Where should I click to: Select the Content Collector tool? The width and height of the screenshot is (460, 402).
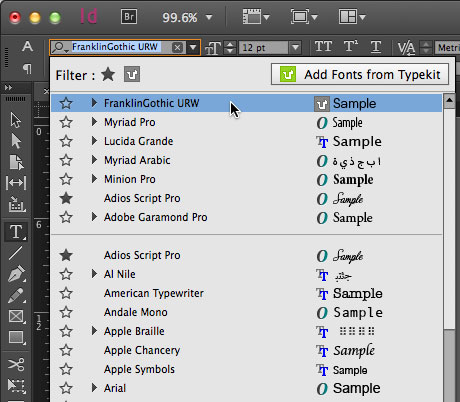16,204
